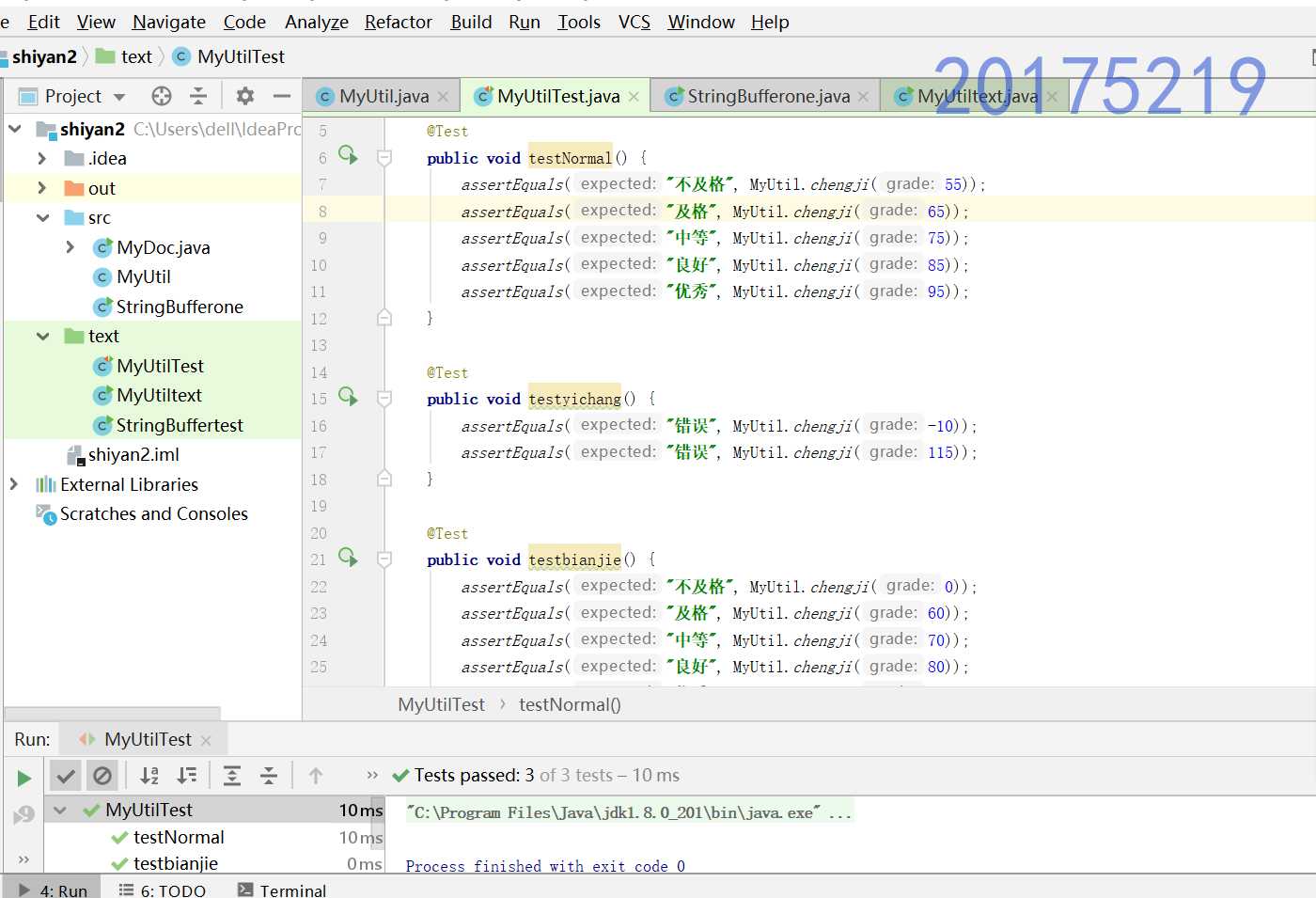Select Scratches and Consoles

coord(154,513)
